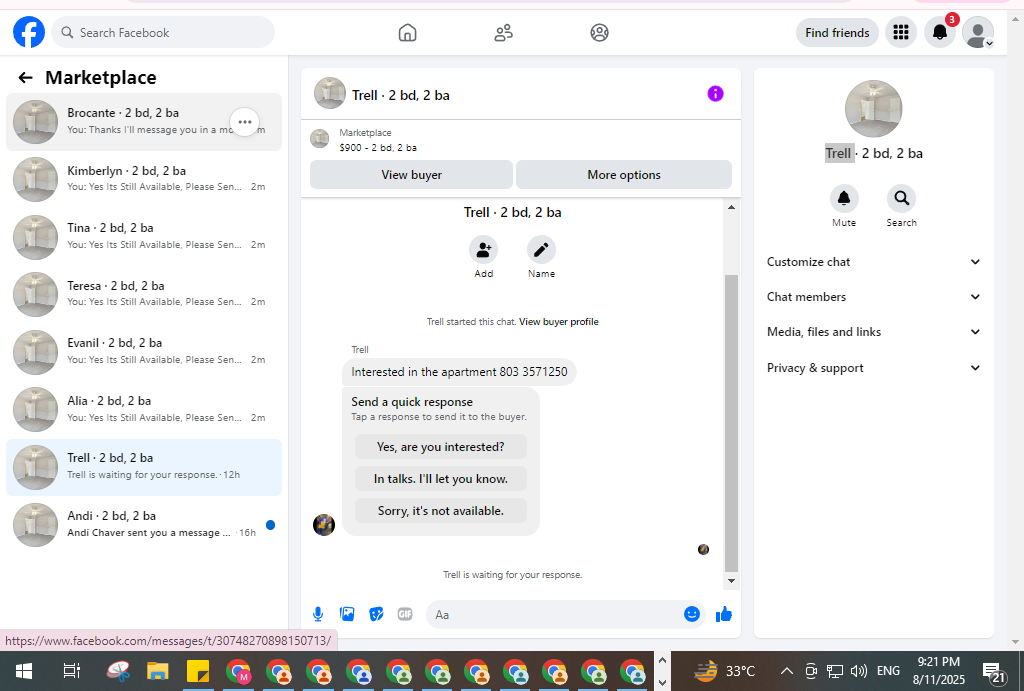
Task: Open File Explorer from the taskbar
Action: click(158, 671)
